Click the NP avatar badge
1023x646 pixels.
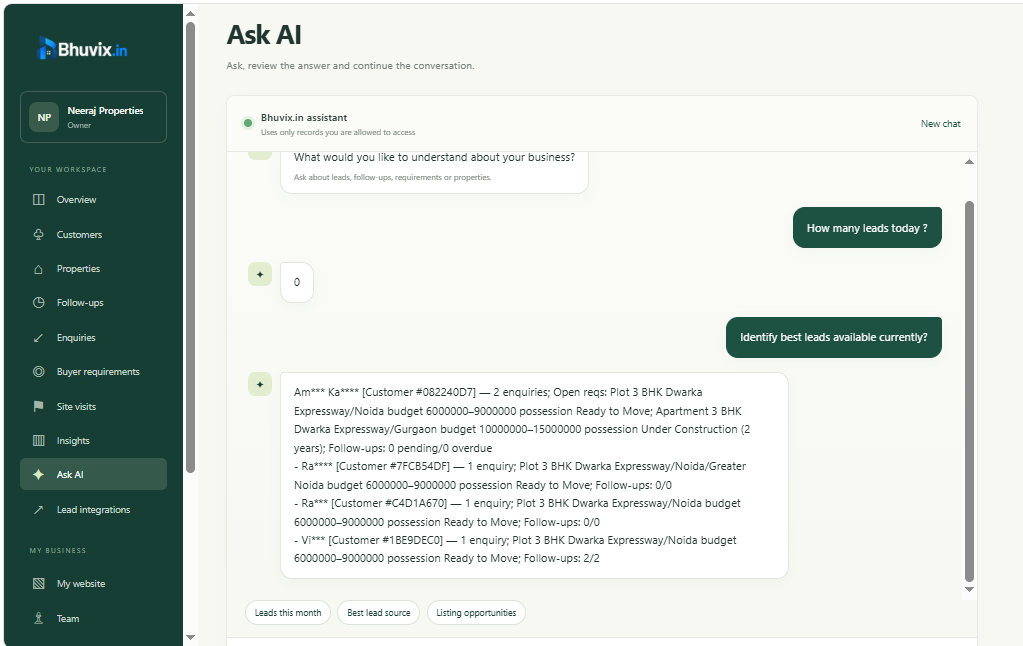pyautogui.click(x=44, y=117)
